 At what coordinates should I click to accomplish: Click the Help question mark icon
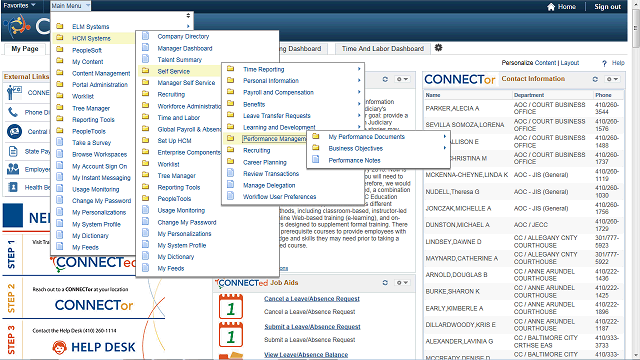click(604, 63)
